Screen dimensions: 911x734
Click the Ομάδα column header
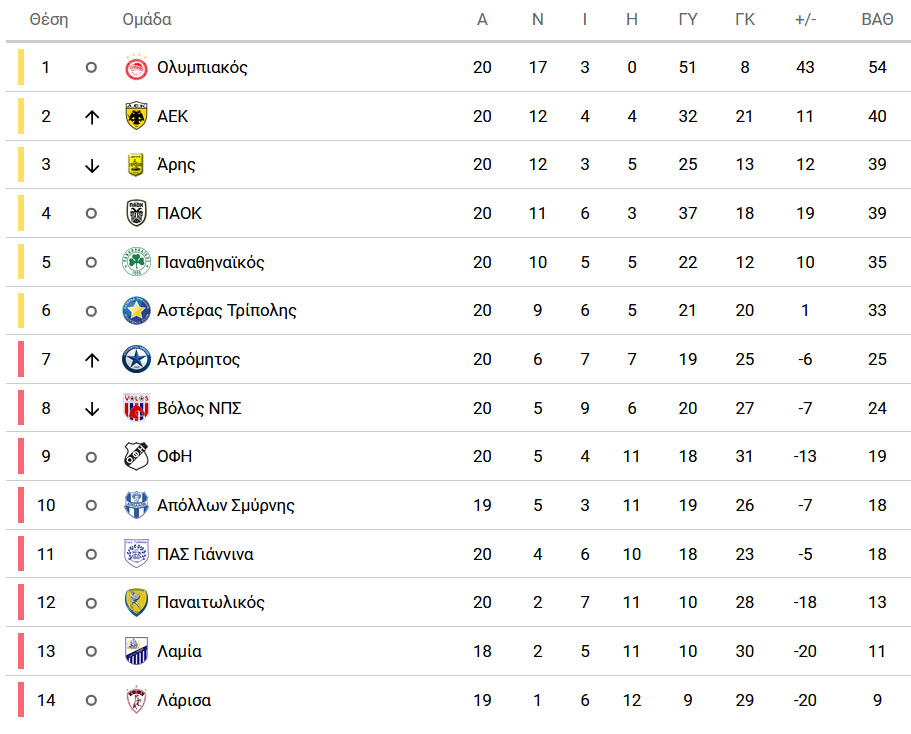coord(146,20)
